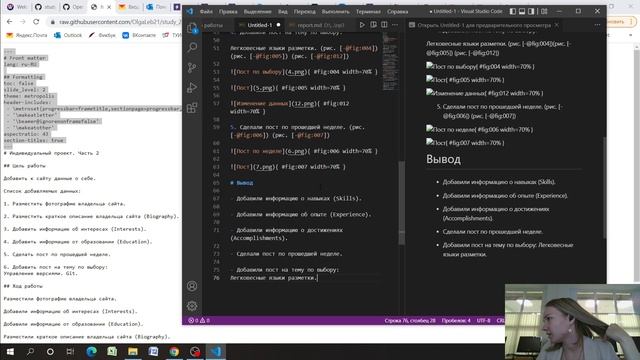Click Пробелов: 4 indentation status entry
The height and width of the screenshot is (360, 640).
pos(456,320)
